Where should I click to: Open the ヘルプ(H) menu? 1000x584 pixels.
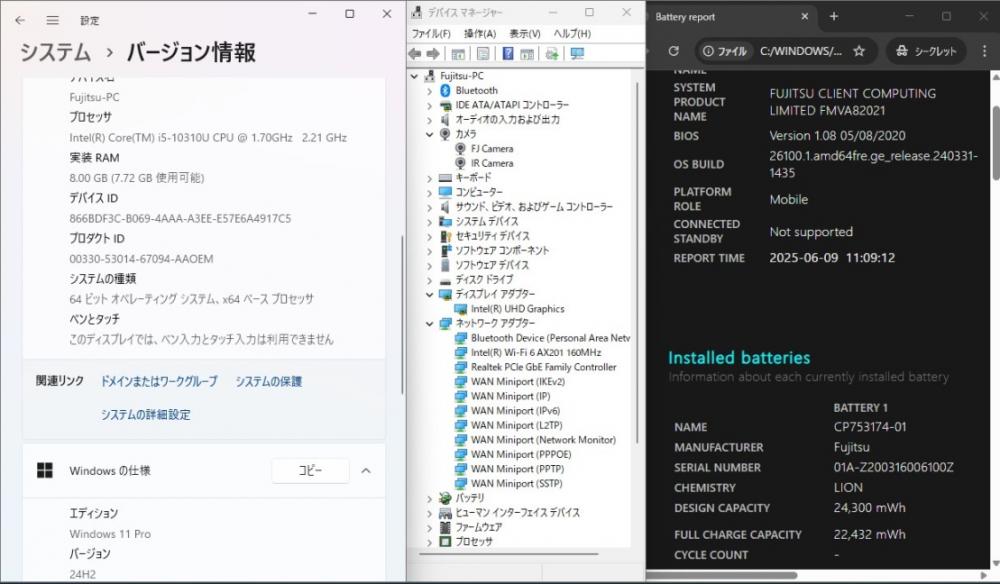click(x=572, y=34)
